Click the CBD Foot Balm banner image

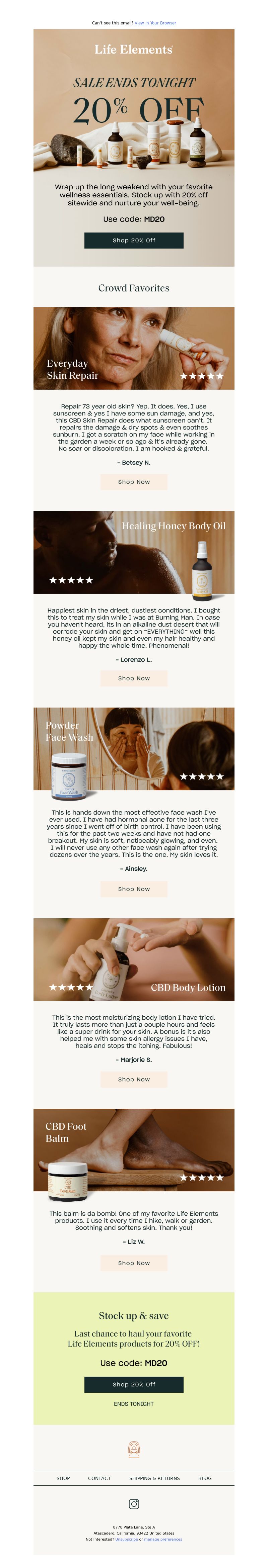coord(134,1150)
